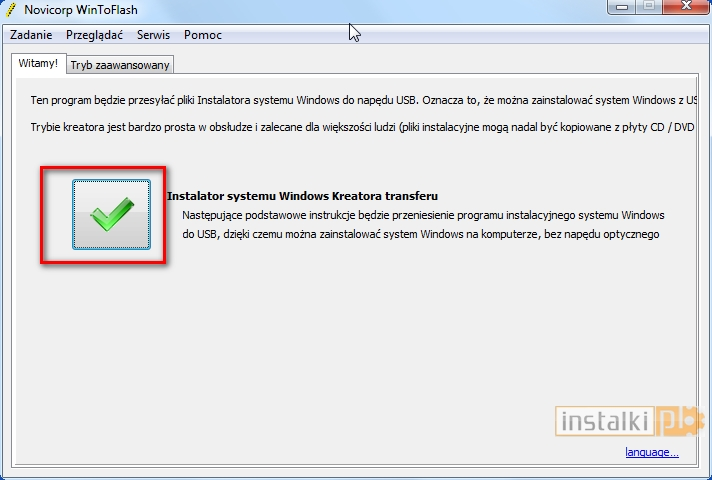712x480 pixels.
Task: Switch to the Tryb zaawansowany tab
Action: coord(120,65)
